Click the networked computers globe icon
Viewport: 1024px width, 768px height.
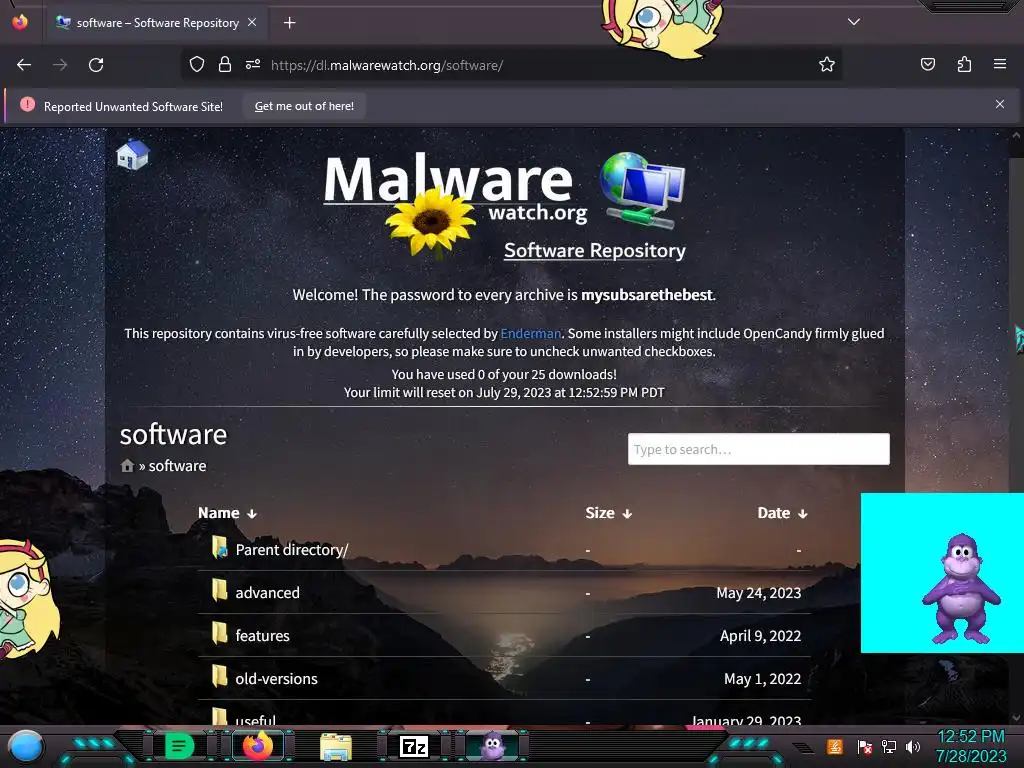point(642,190)
